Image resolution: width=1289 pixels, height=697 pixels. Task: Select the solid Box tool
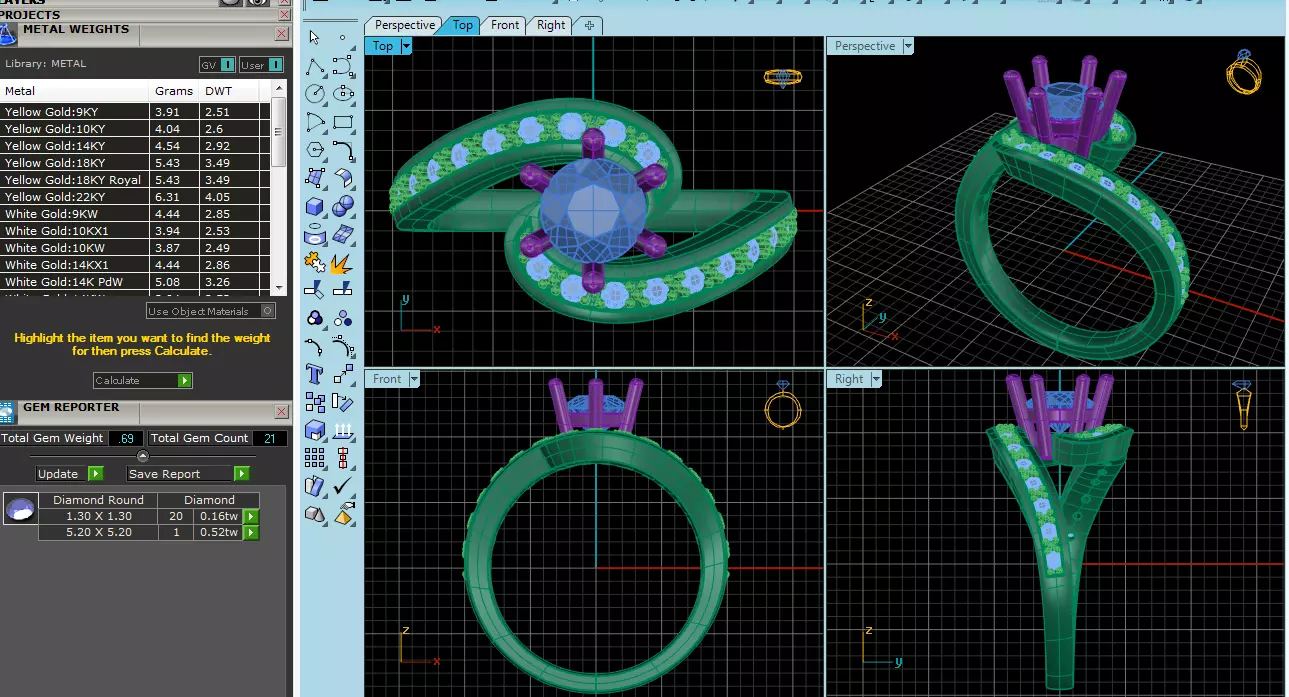coord(314,207)
